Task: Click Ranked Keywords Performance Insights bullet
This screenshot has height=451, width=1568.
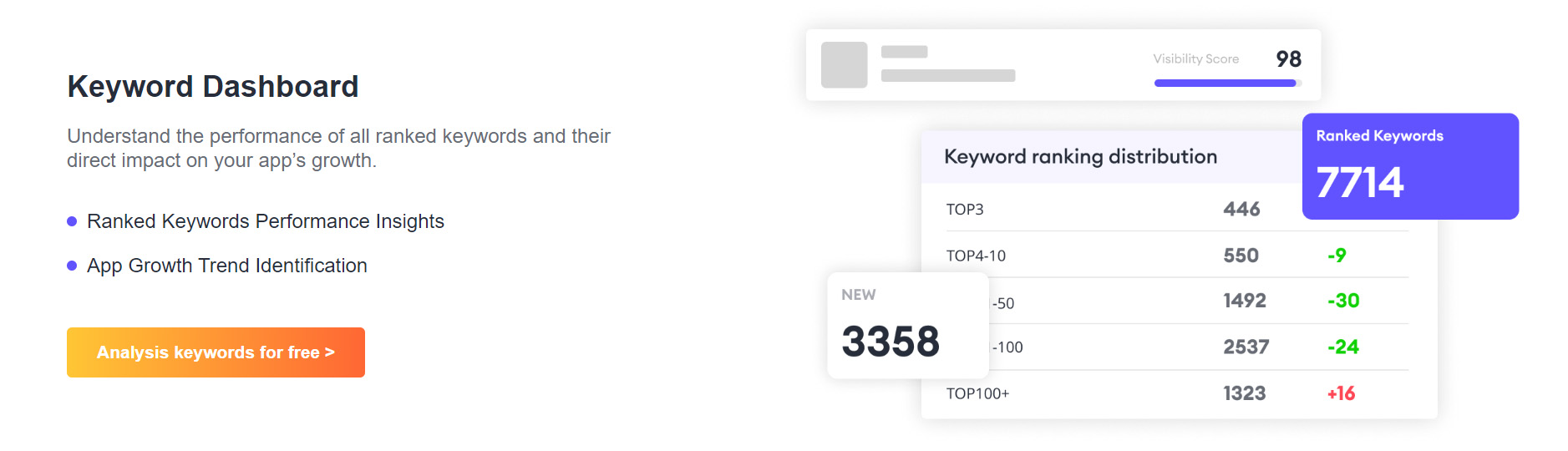Action: point(256,221)
